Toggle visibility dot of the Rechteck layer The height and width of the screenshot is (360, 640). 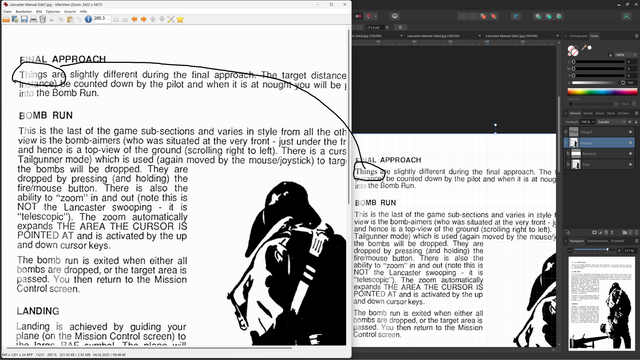click(631, 153)
